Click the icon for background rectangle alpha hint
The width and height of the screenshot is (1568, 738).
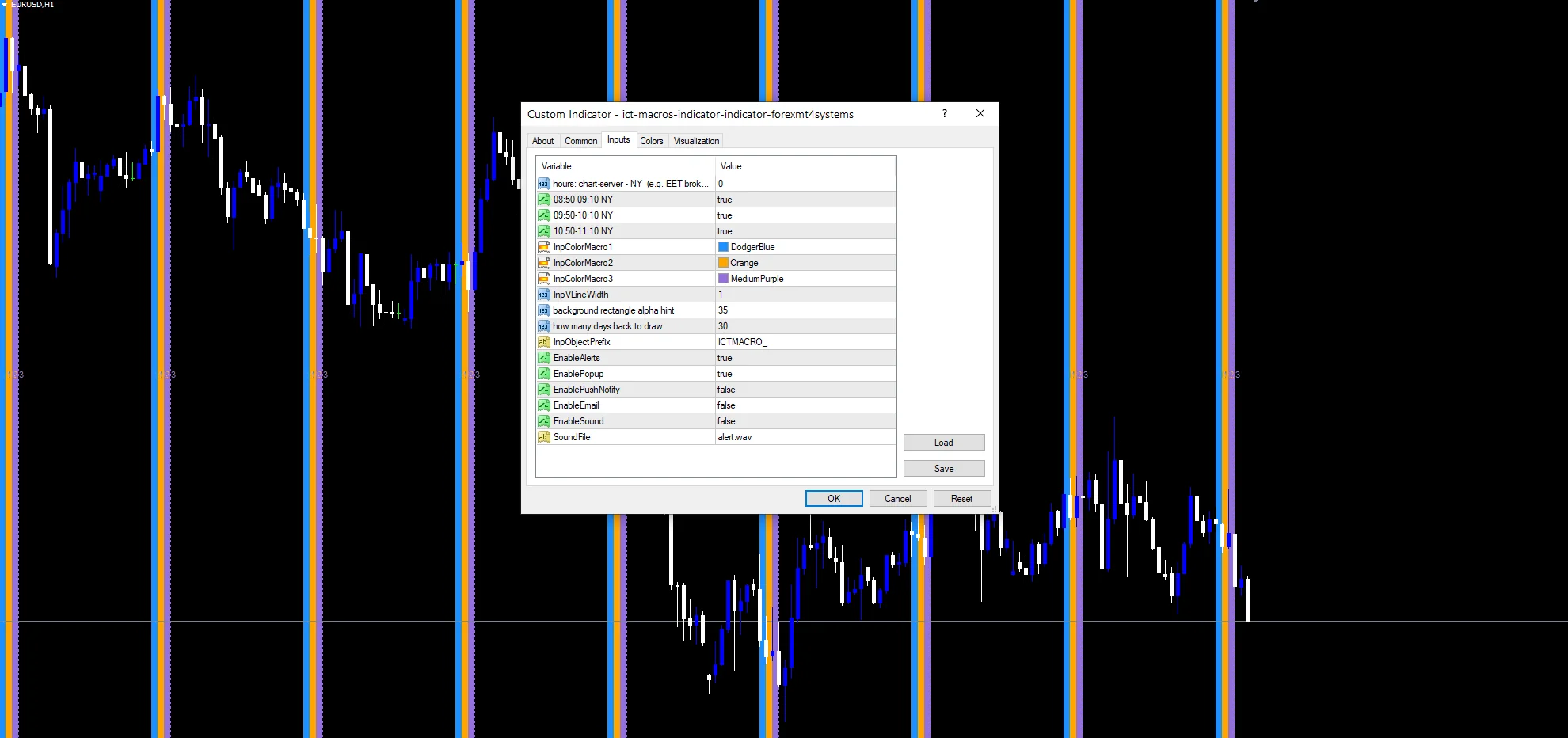(543, 310)
